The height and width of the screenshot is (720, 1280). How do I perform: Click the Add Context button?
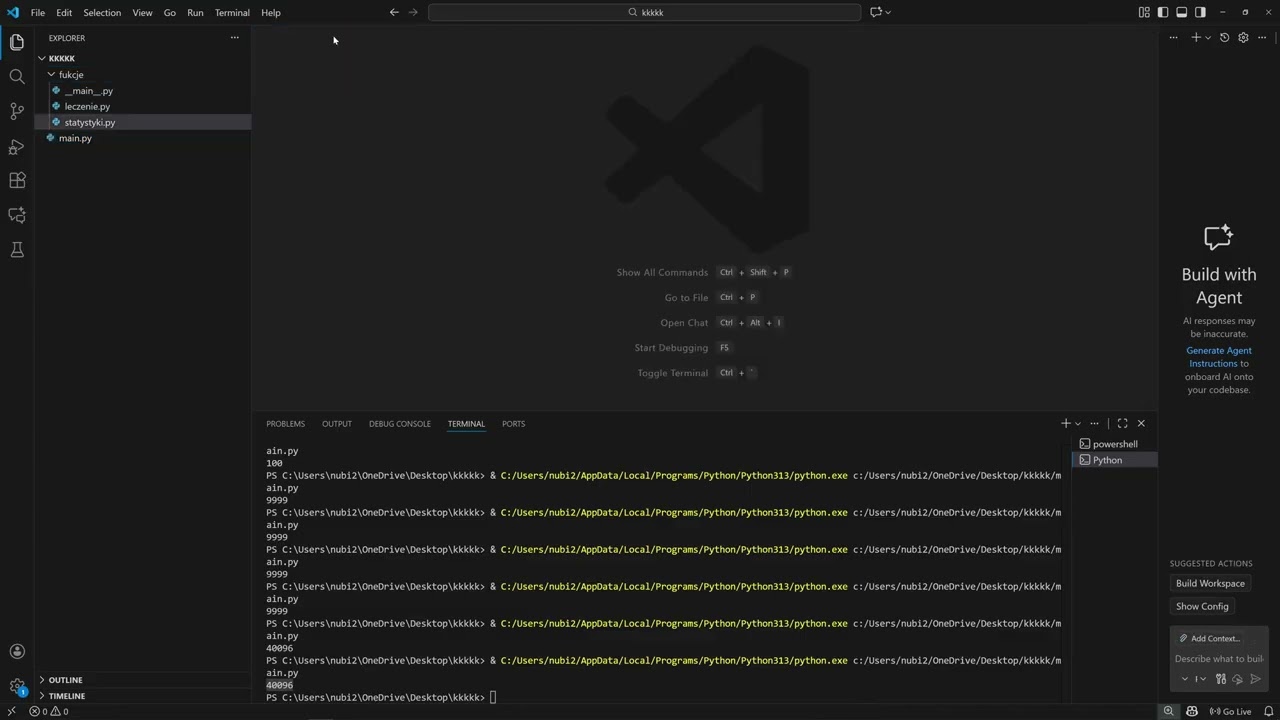[1209, 638]
